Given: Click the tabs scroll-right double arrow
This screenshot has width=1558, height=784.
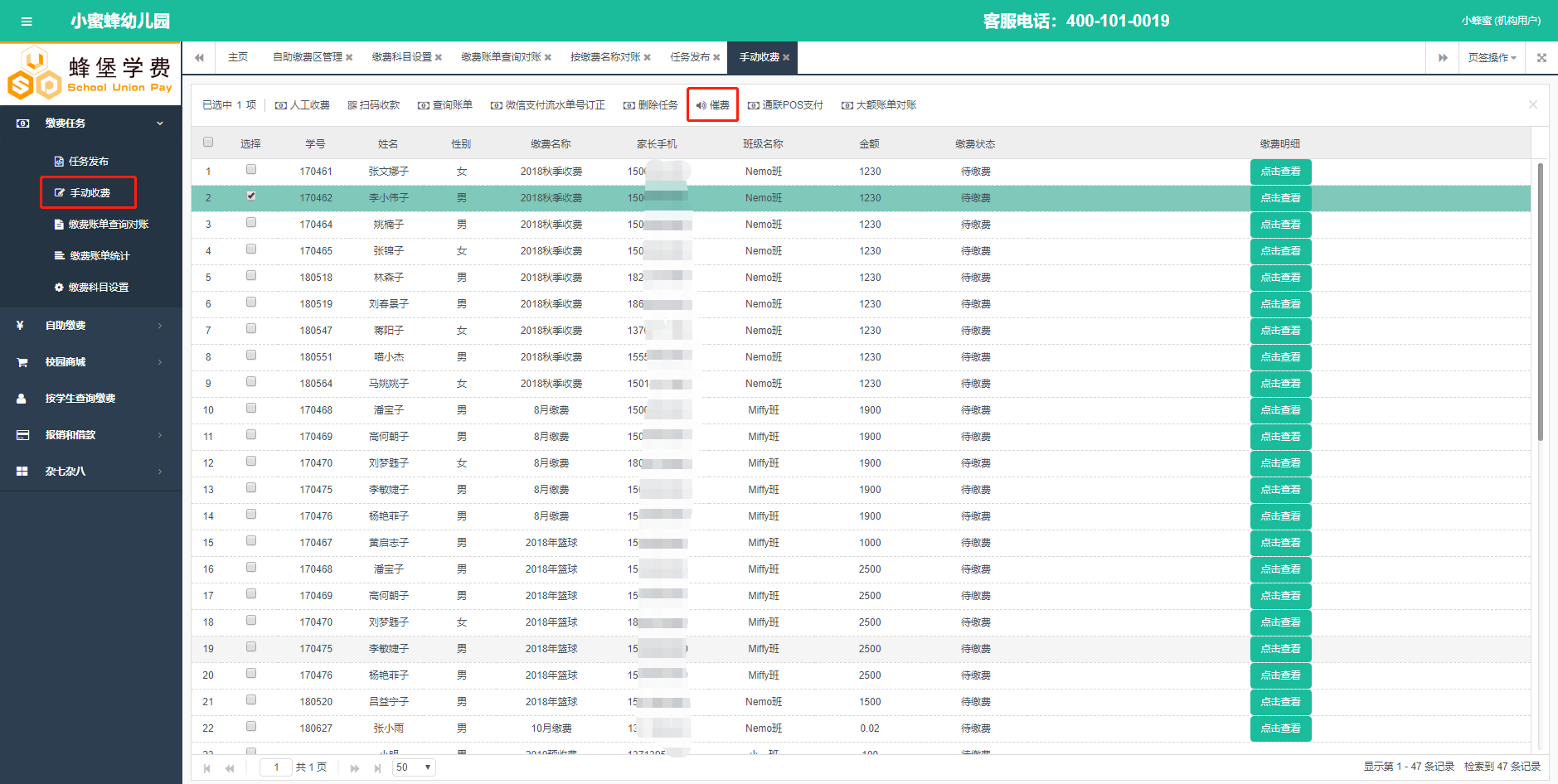Looking at the screenshot, I should coord(1443,57).
